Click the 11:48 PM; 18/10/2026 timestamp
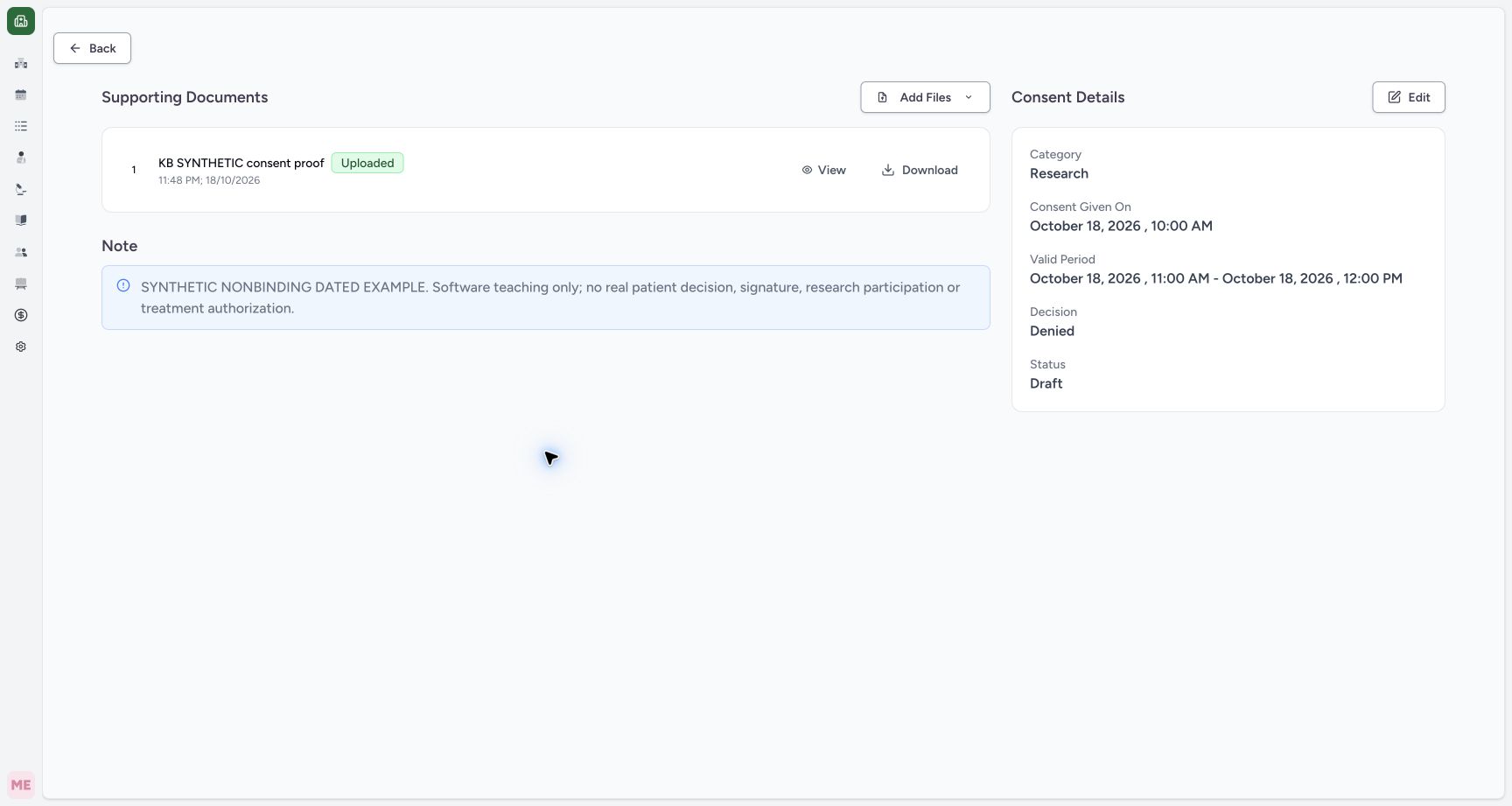Screen dimensions: 1512x806 coord(209,180)
